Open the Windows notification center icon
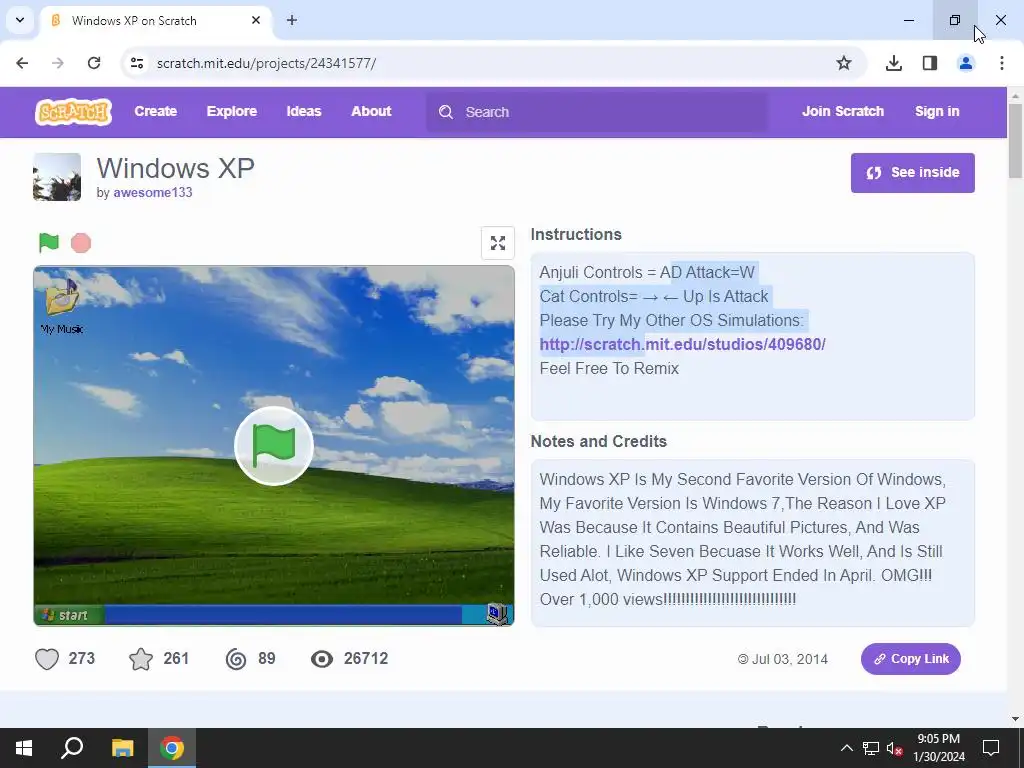 pos(991,748)
